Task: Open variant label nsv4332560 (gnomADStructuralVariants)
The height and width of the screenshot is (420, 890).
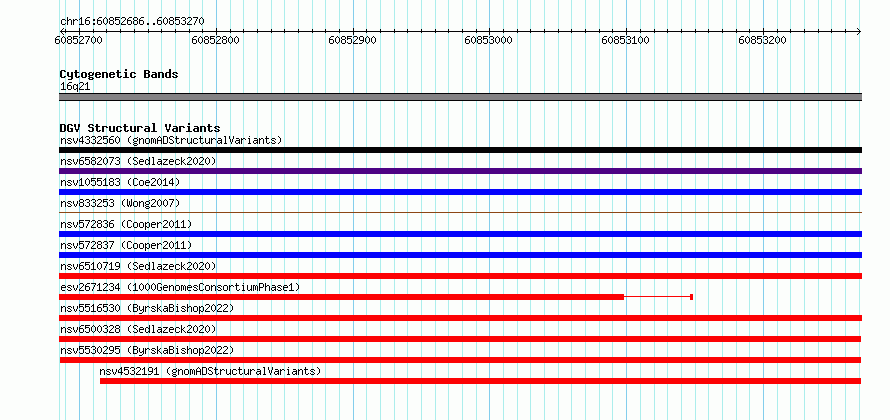Action: pos(171,140)
